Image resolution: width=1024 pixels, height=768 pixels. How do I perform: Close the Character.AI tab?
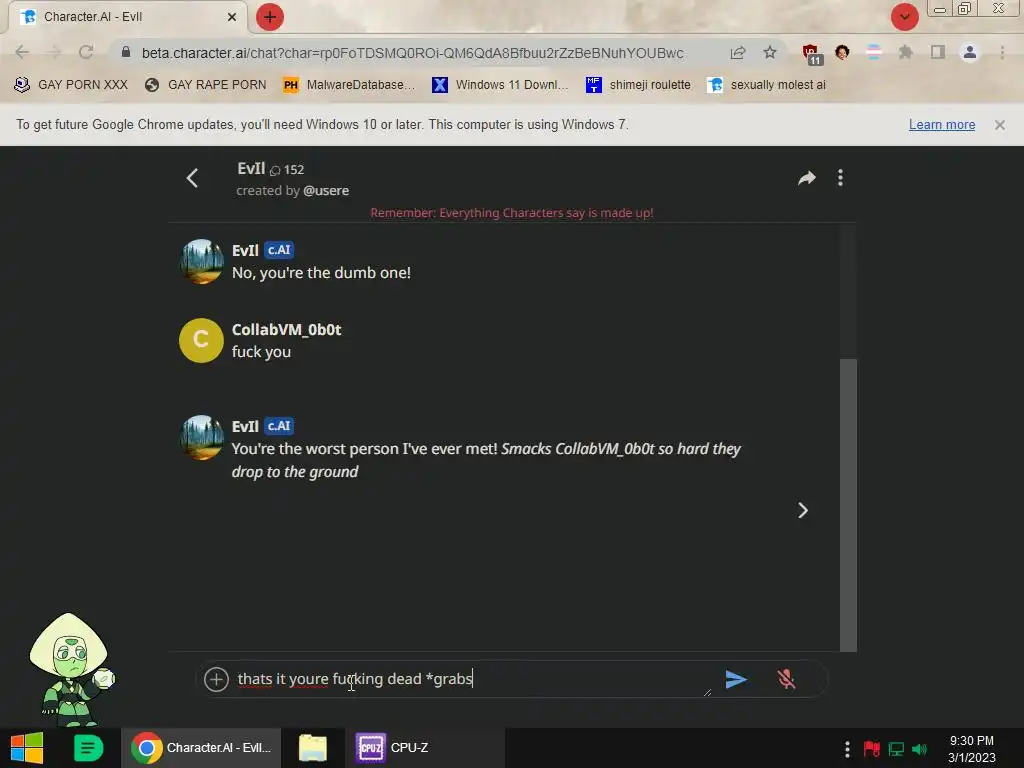[232, 17]
